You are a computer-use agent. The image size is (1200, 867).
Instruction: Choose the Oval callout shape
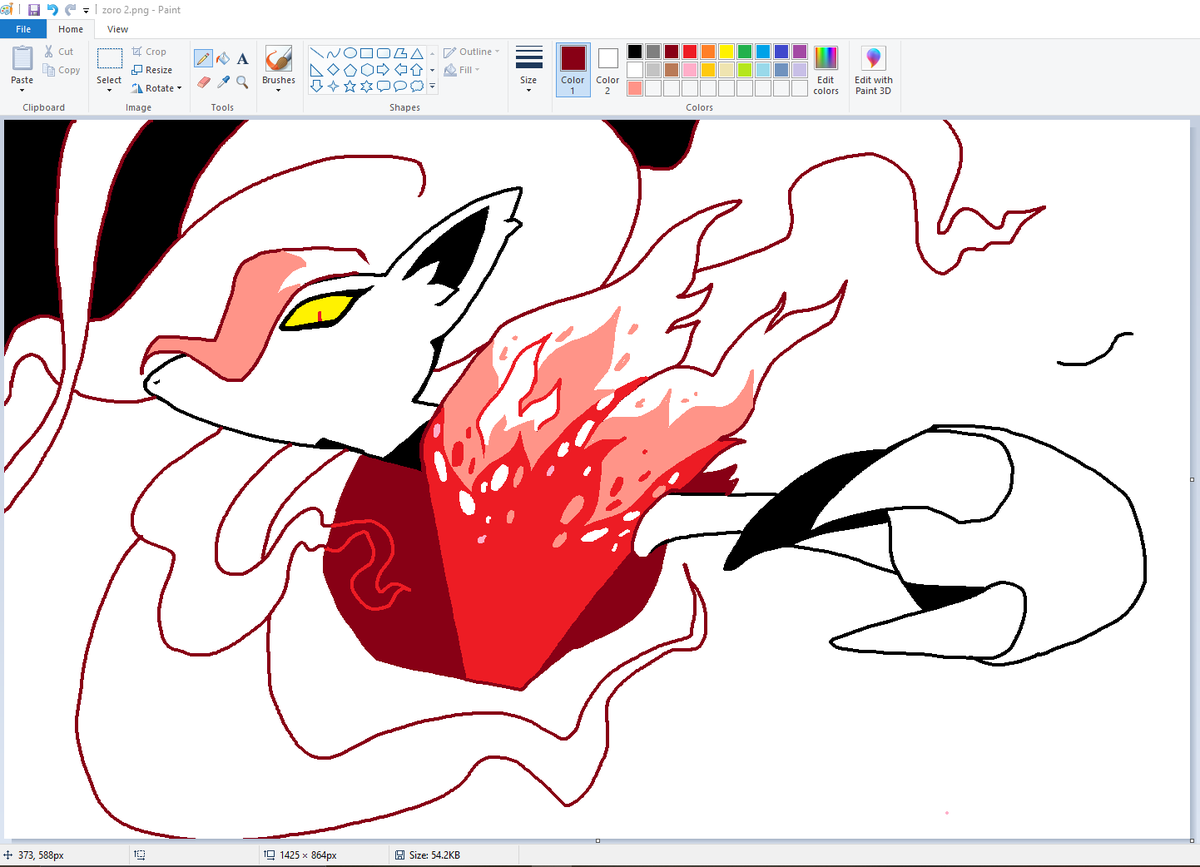click(401, 86)
